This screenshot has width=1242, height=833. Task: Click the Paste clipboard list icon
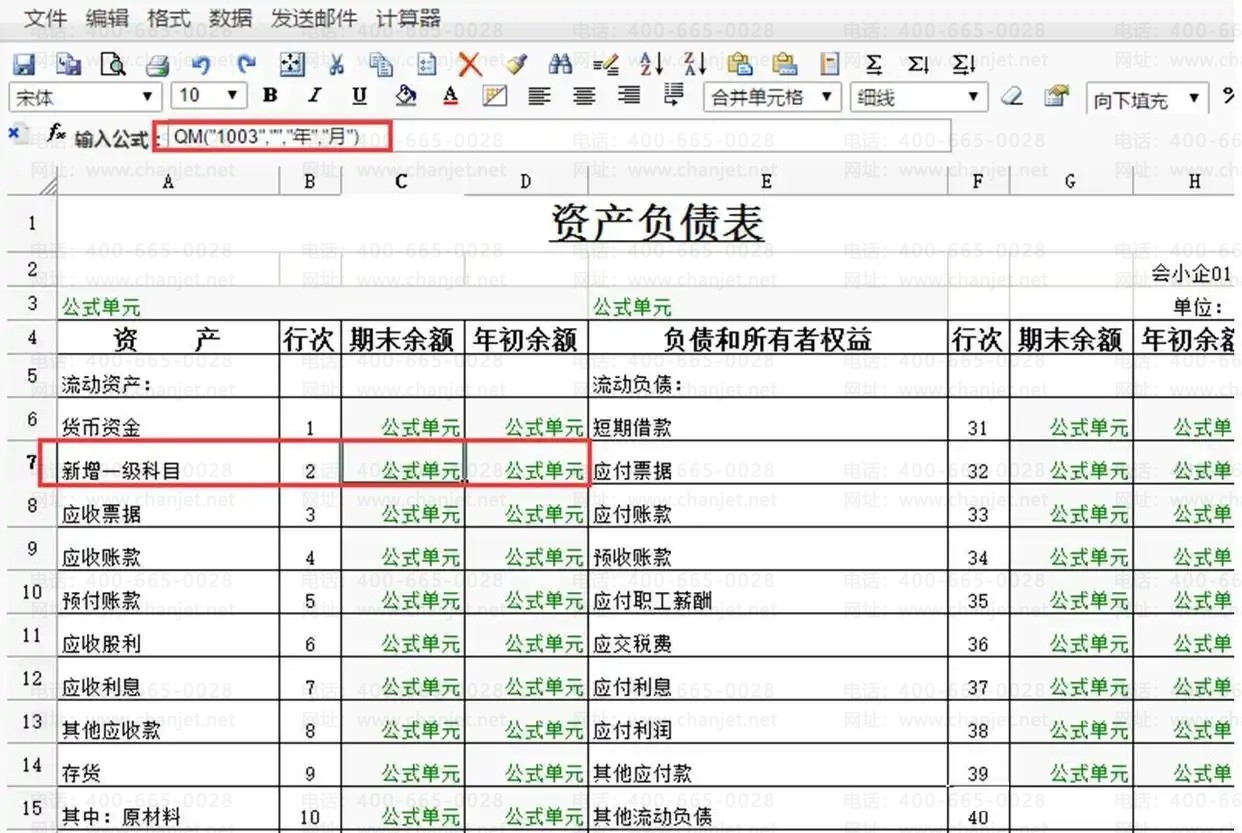(x=427, y=65)
